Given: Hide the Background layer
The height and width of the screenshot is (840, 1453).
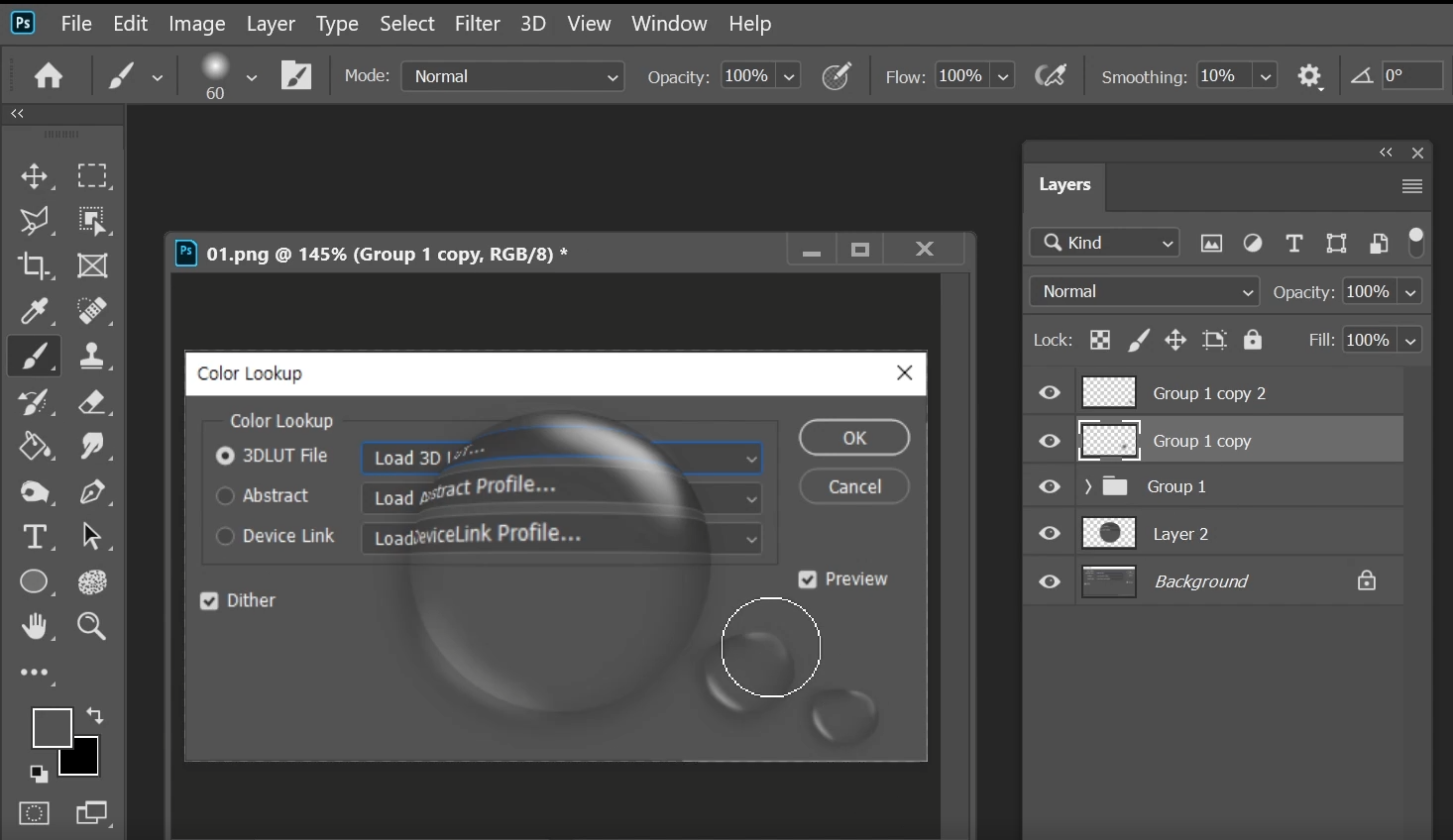Looking at the screenshot, I should click(1050, 581).
